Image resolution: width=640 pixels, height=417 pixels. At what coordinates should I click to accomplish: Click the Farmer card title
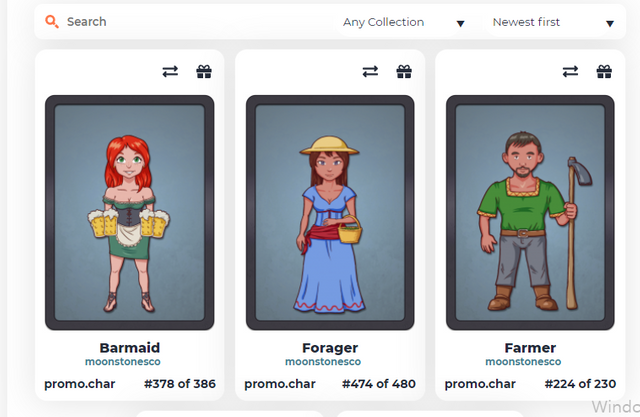point(530,348)
